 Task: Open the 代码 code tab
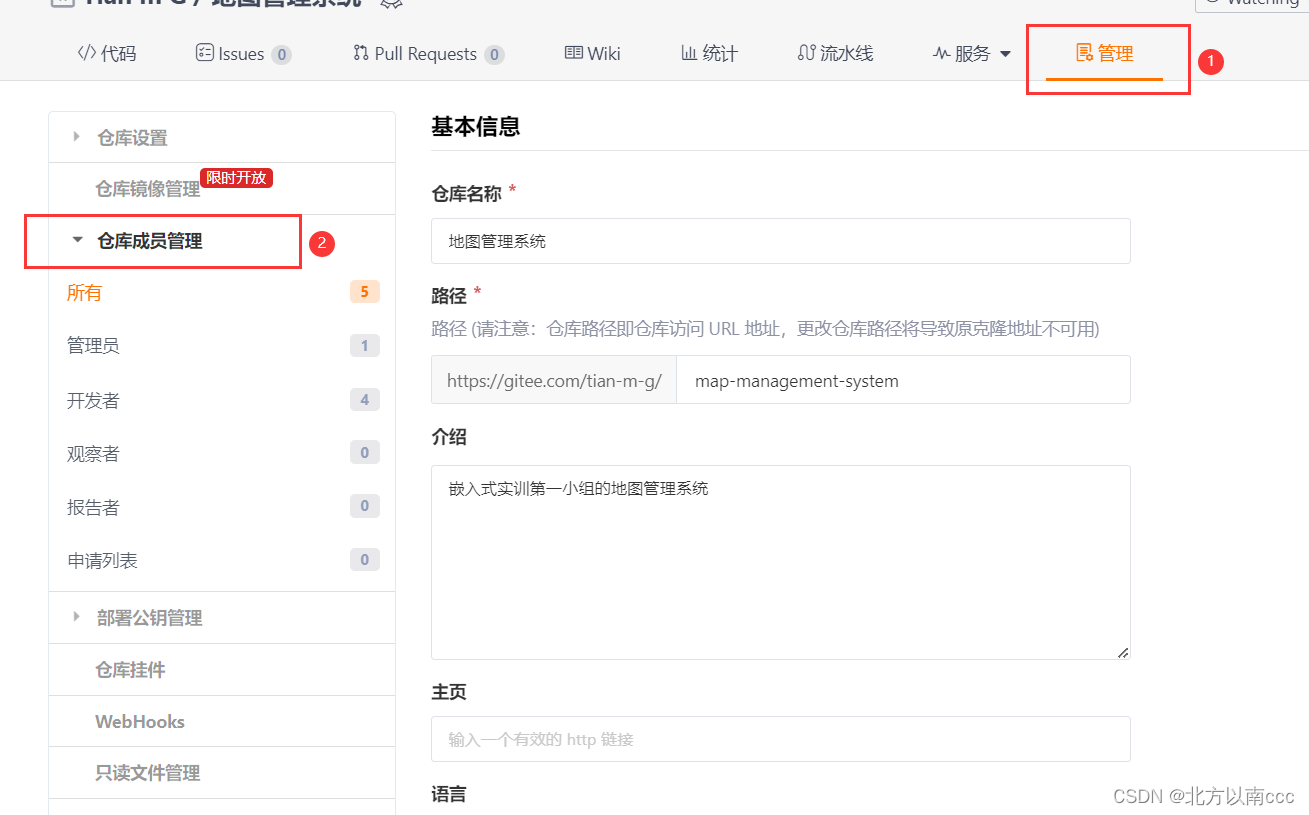pyautogui.click(x=106, y=53)
